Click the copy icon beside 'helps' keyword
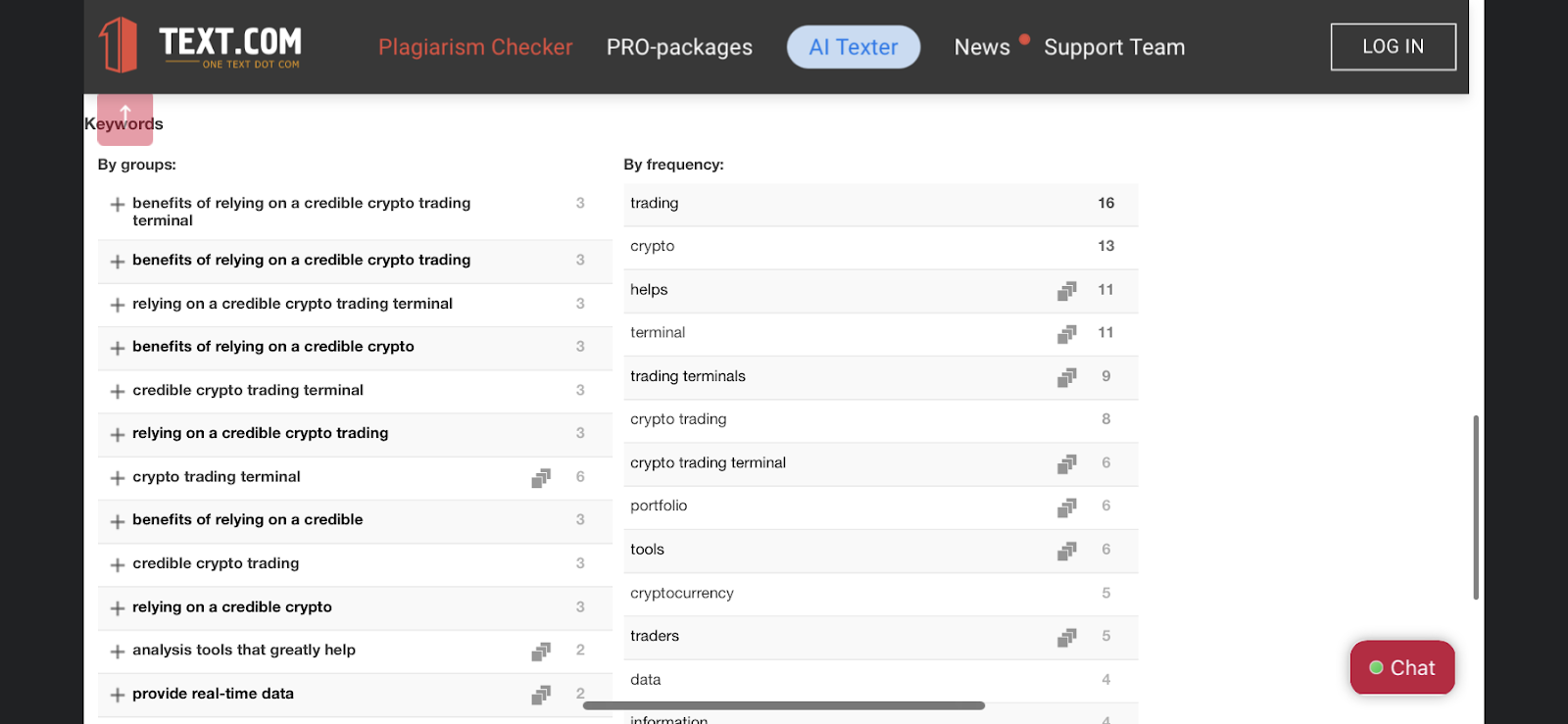 pos(1066,291)
